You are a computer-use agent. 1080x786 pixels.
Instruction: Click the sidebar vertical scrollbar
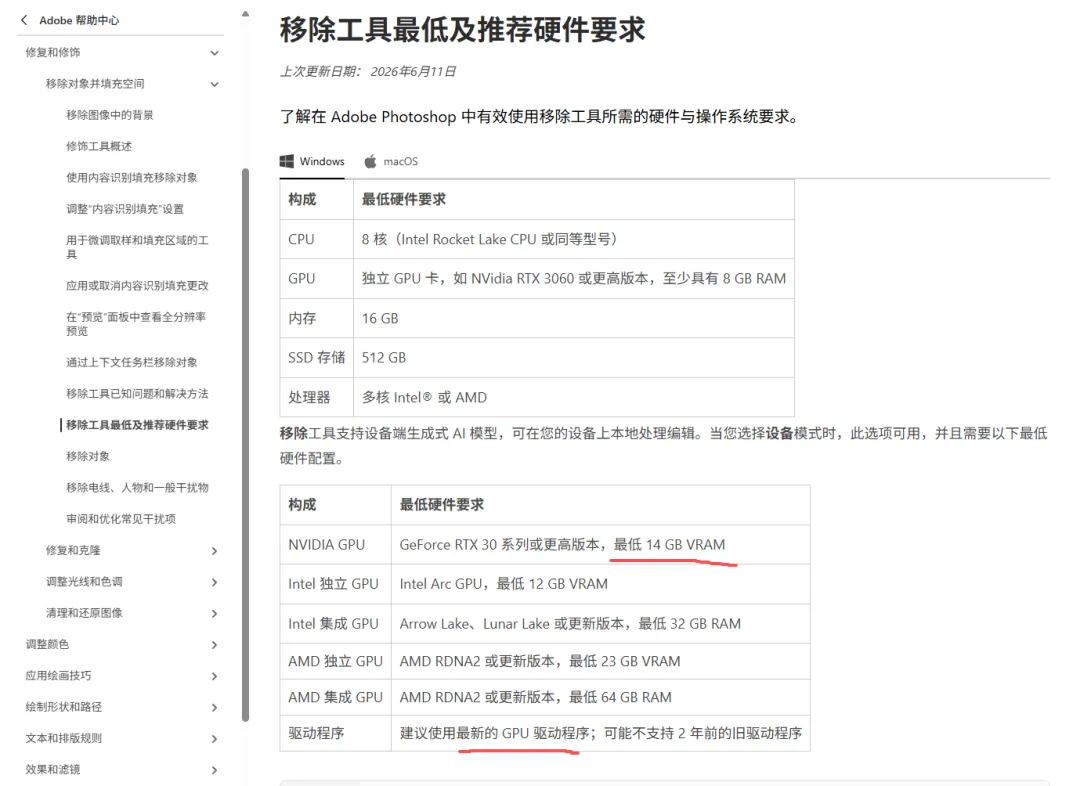[x=245, y=445]
